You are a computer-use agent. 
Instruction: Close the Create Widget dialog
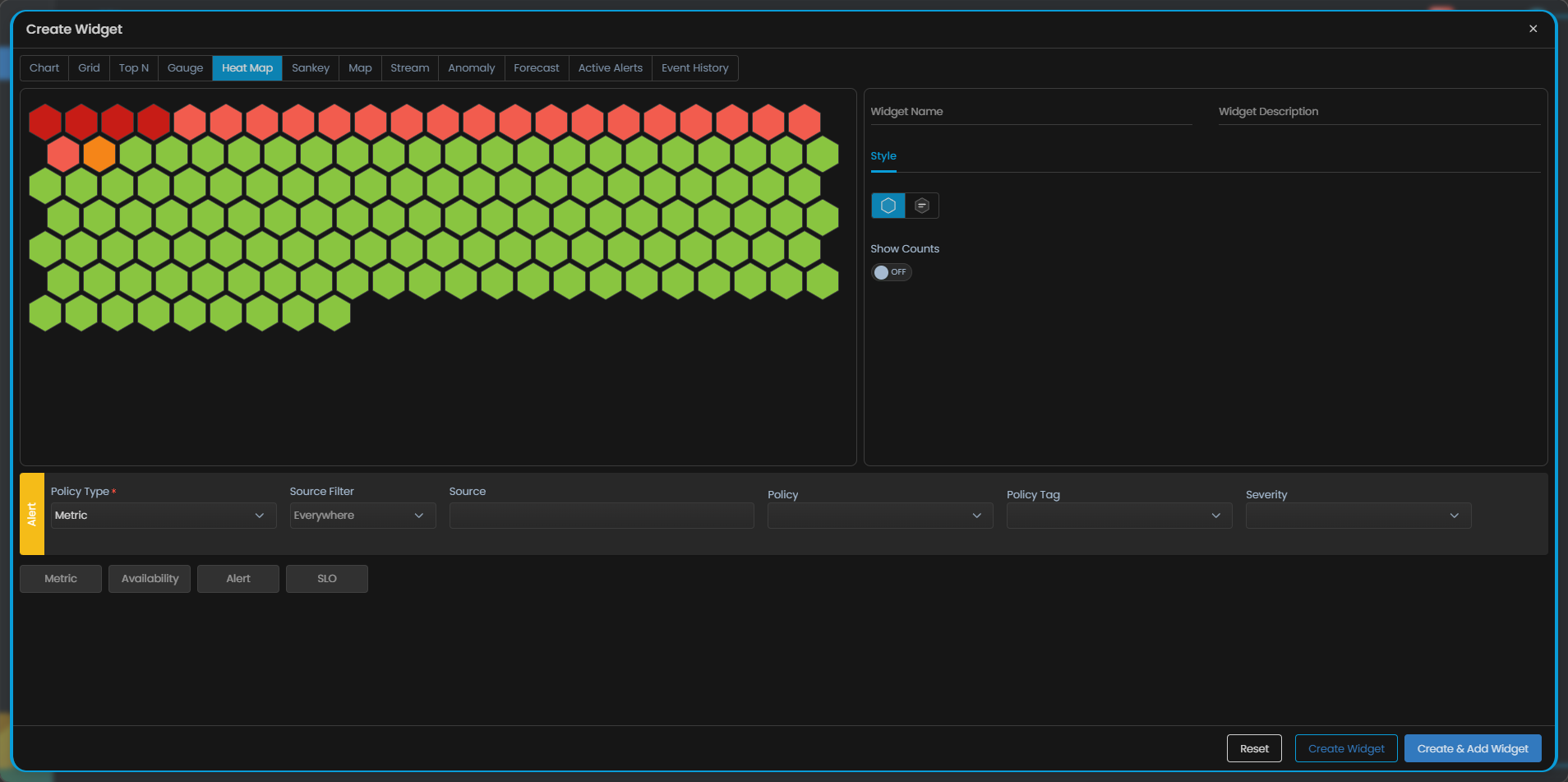tap(1533, 29)
